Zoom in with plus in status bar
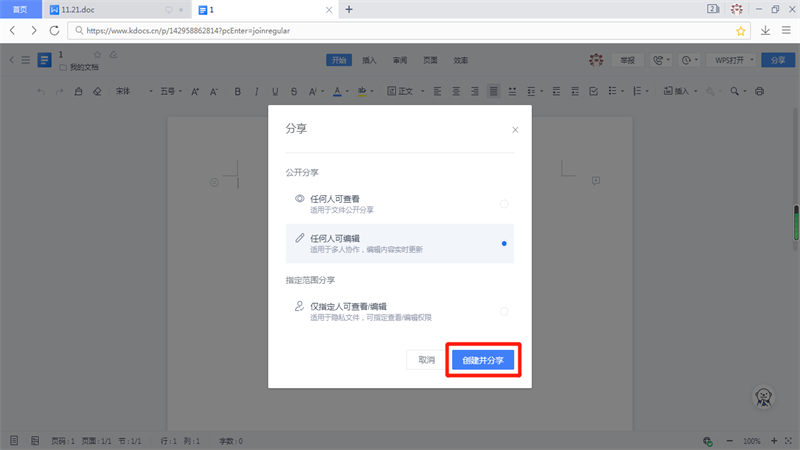 (x=773, y=441)
